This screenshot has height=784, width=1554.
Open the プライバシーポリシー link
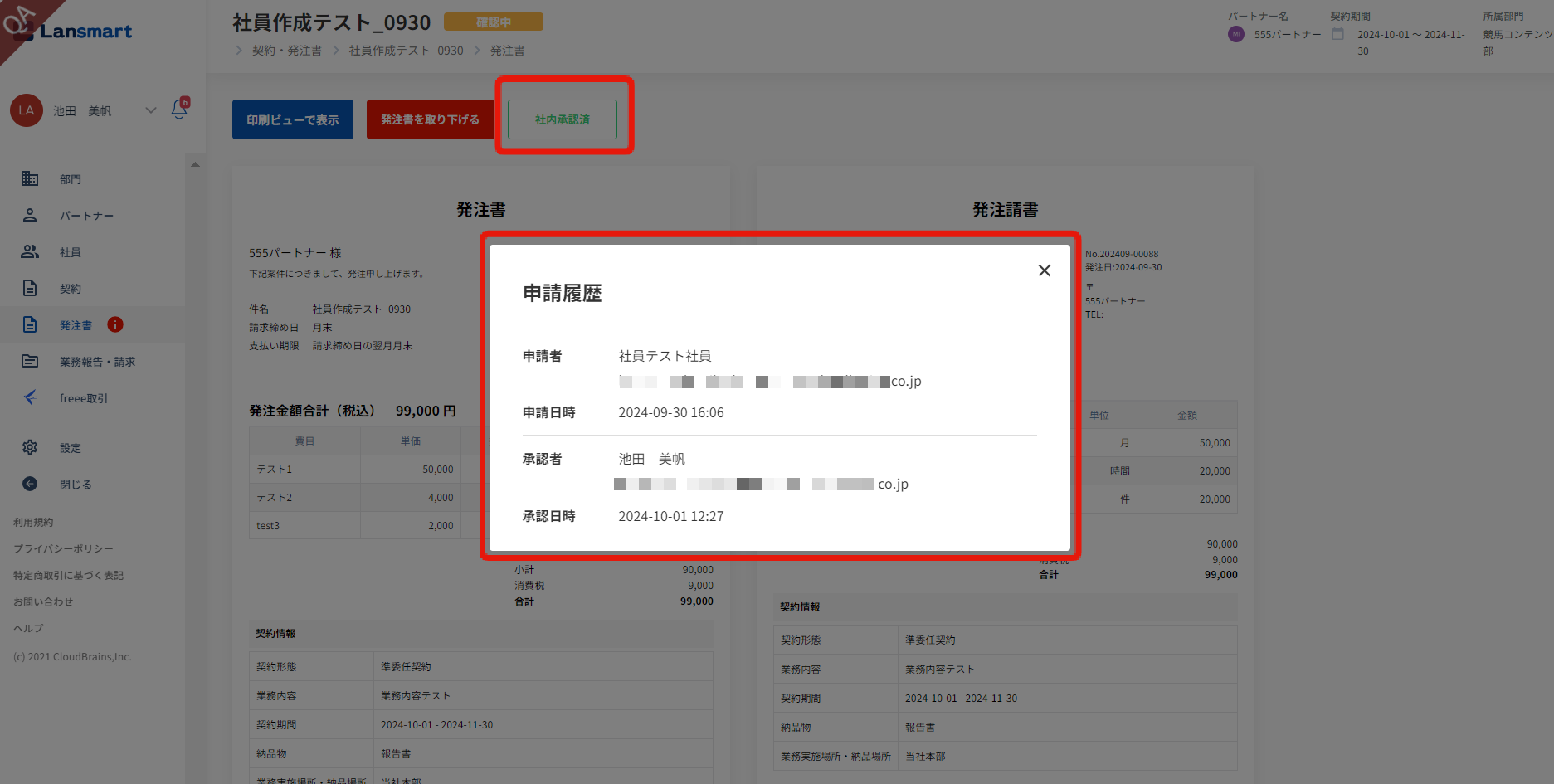click(x=63, y=549)
